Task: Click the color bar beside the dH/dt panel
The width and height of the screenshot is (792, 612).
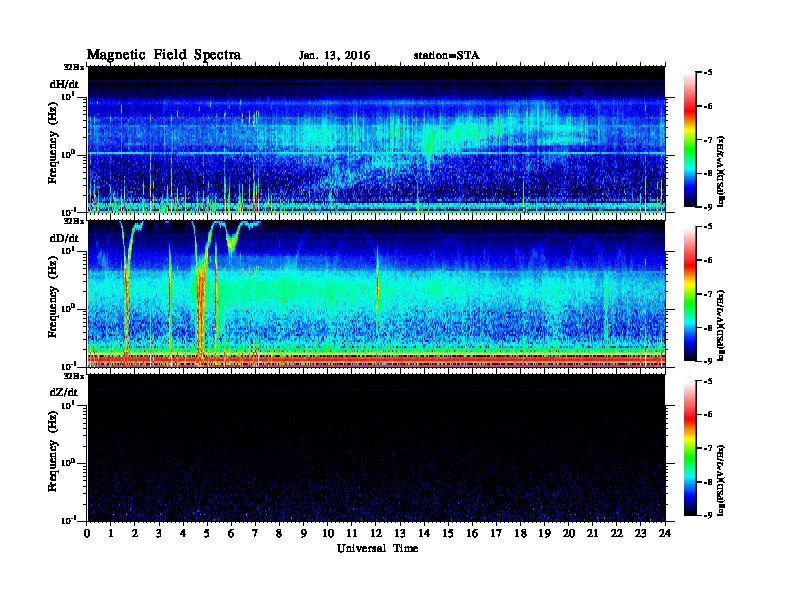Action: 690,140
